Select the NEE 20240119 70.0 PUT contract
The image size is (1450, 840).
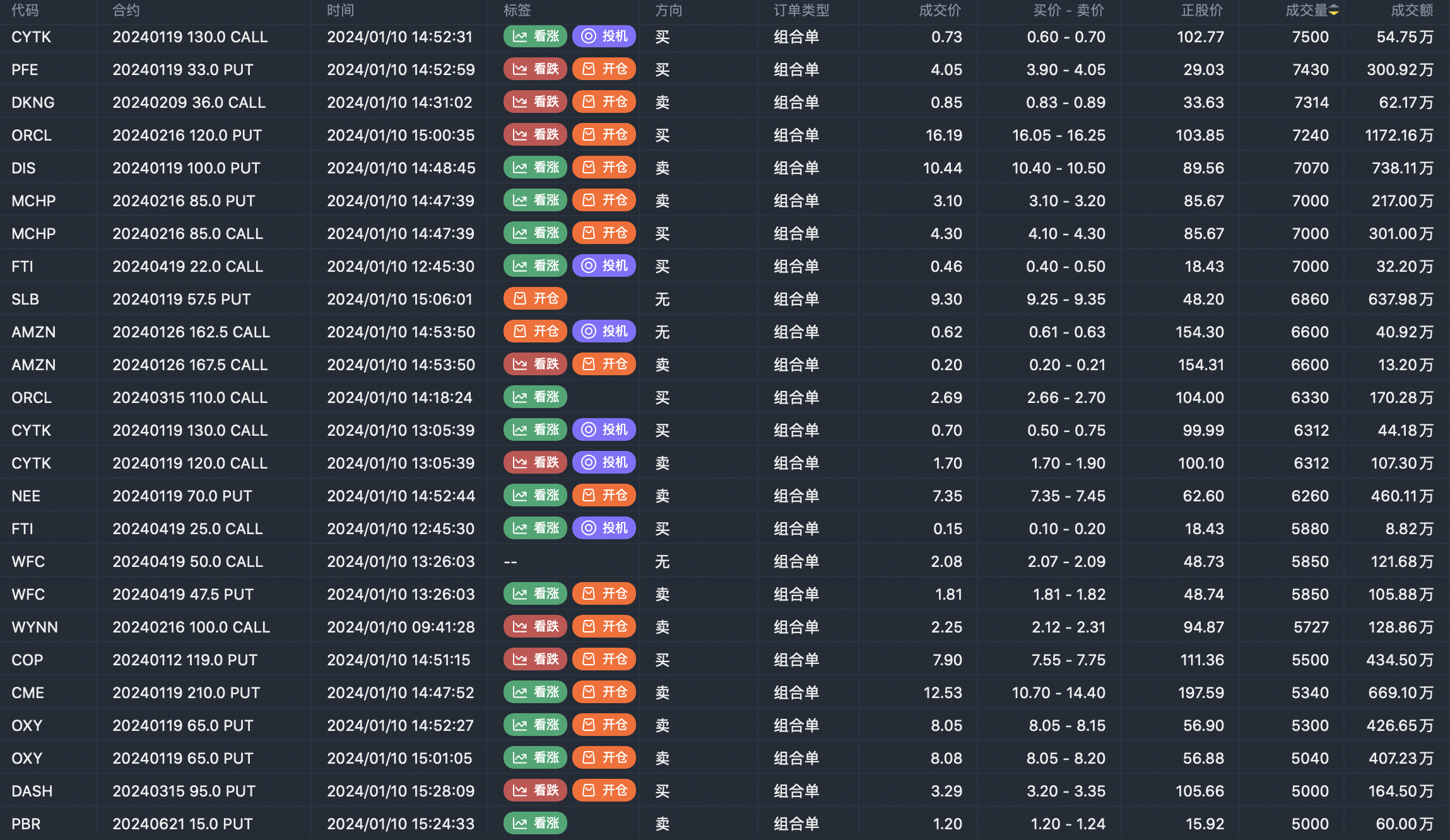(x=182, y=496)
